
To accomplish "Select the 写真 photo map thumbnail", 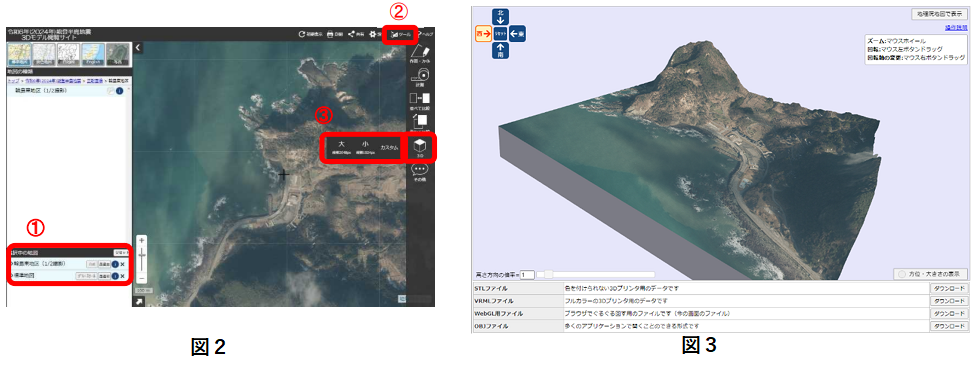I will pos(117,54).
